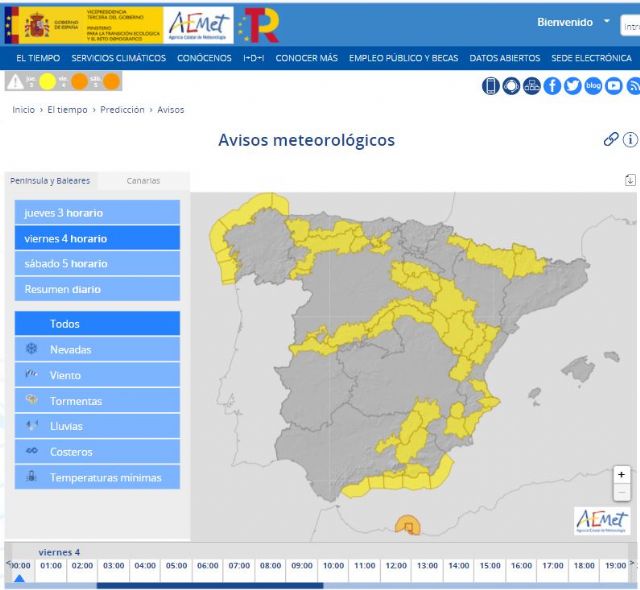Zoom out on the map
This screenshot has height=590, width=640.
(621, 492)
